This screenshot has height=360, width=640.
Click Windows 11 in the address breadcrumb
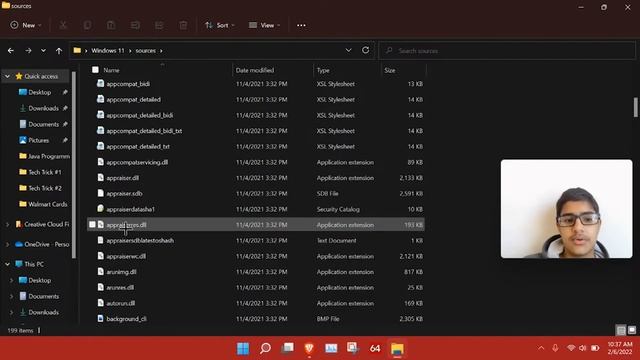pos(108,51)
